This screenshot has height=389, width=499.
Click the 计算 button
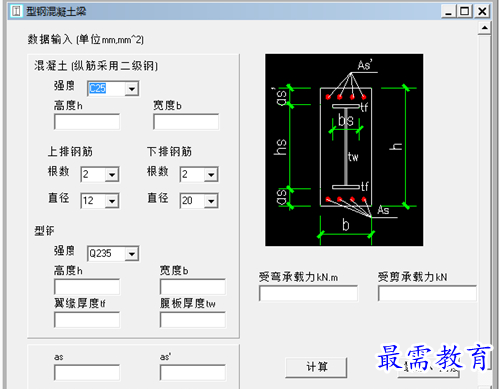tap(316, 367)
